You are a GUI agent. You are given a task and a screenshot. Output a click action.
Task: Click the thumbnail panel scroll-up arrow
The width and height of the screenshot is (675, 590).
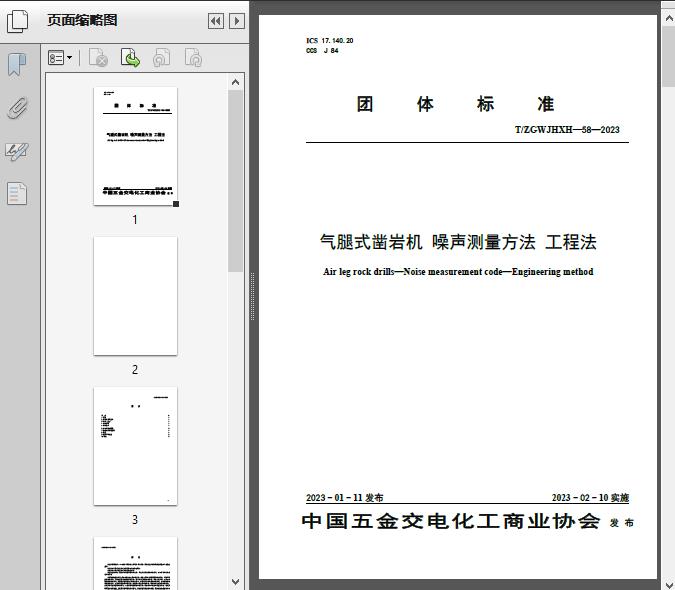point(235,82)
